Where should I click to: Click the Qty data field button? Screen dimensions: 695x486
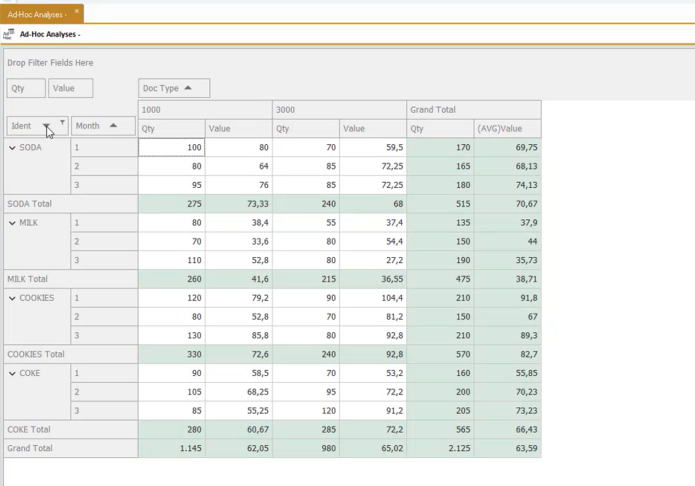click(26, 88)
